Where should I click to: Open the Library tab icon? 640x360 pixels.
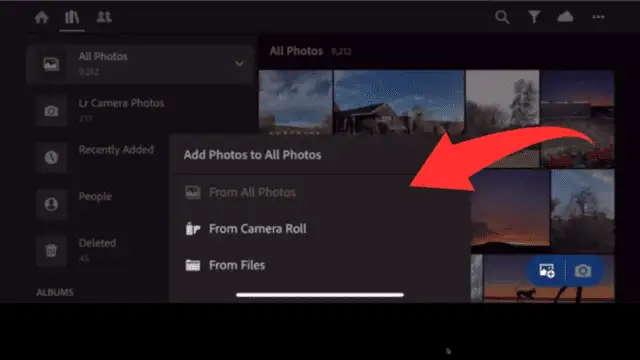click(x=72, y=17)
